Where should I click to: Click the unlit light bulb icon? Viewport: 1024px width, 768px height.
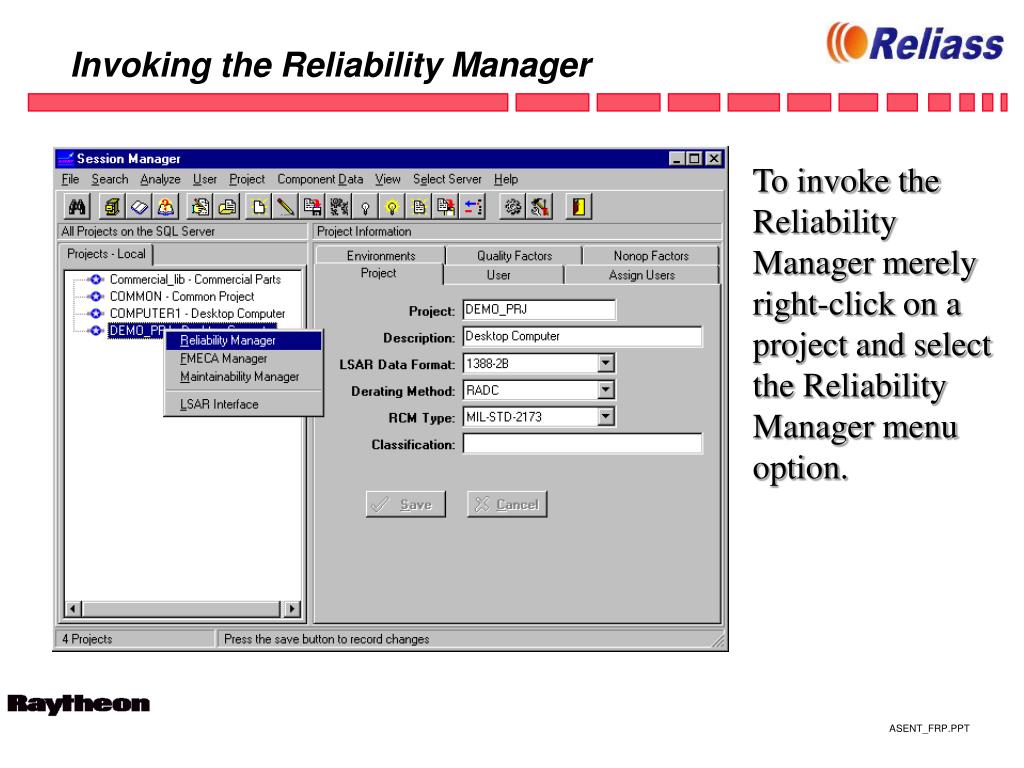[x=365, y=207]
